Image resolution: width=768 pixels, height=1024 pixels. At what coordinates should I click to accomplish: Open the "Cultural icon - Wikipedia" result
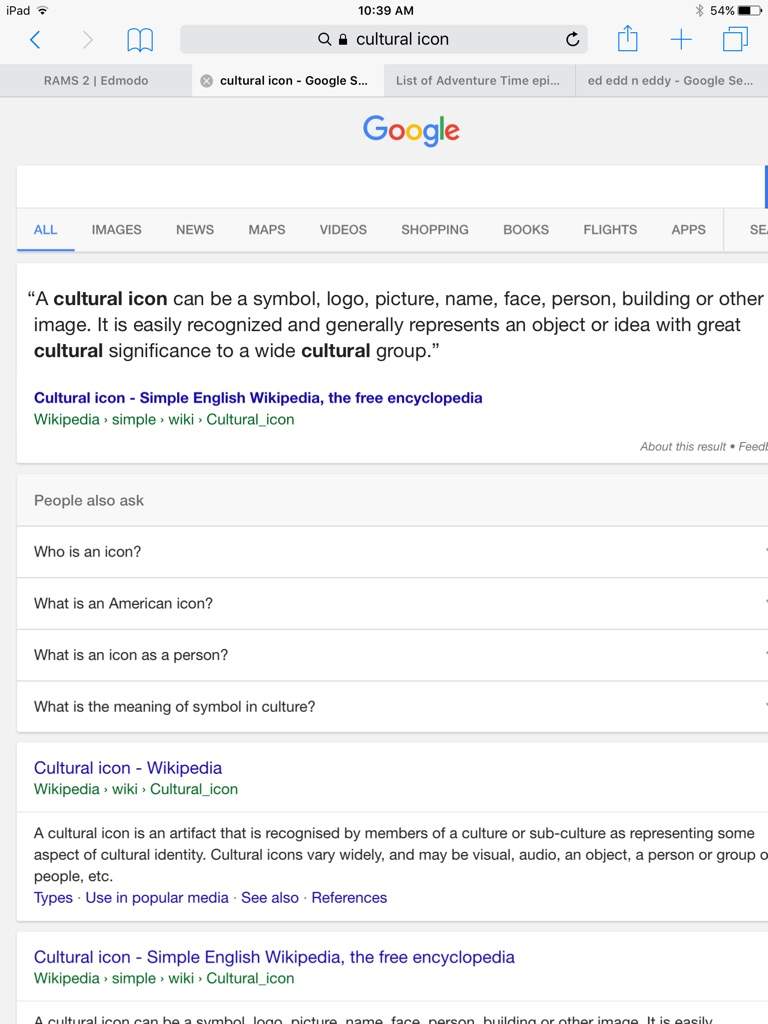(128, 768)
